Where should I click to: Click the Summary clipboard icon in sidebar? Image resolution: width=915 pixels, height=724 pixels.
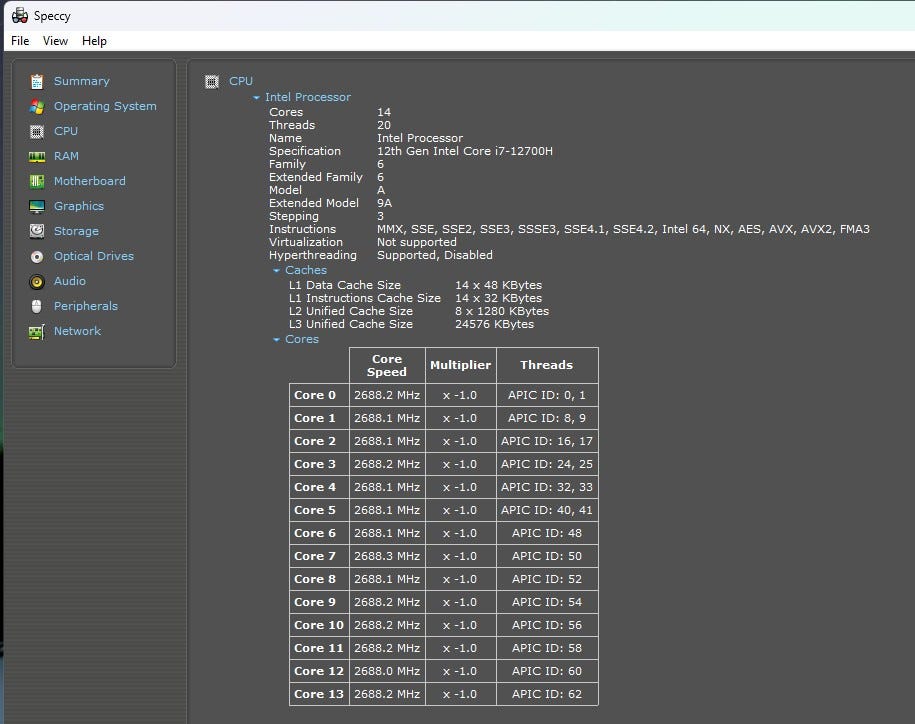37,81
